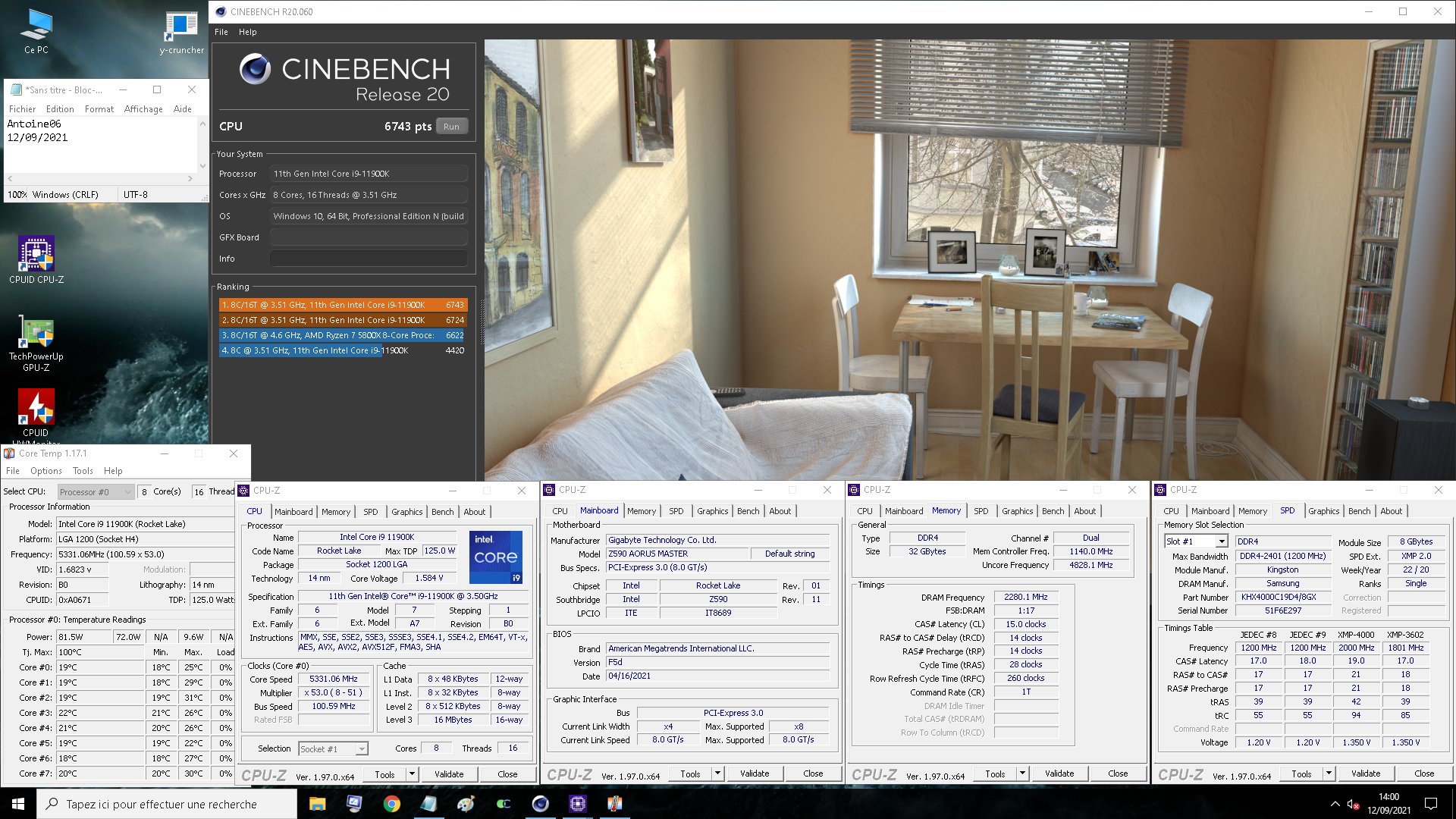The height and width of the screenshot is (819, 1456).
Task: Click the Windows Start button
Action: point(18,804)
